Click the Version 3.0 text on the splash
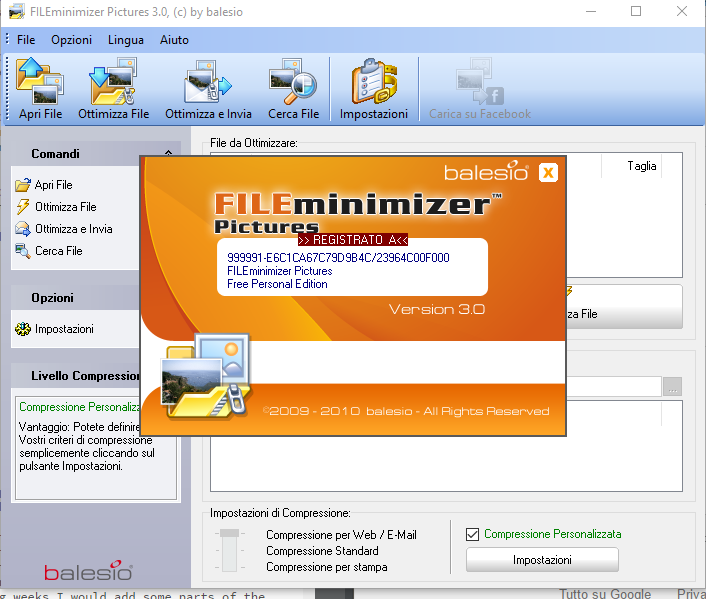The image size is (706, 599). click(x=437, y=309)
